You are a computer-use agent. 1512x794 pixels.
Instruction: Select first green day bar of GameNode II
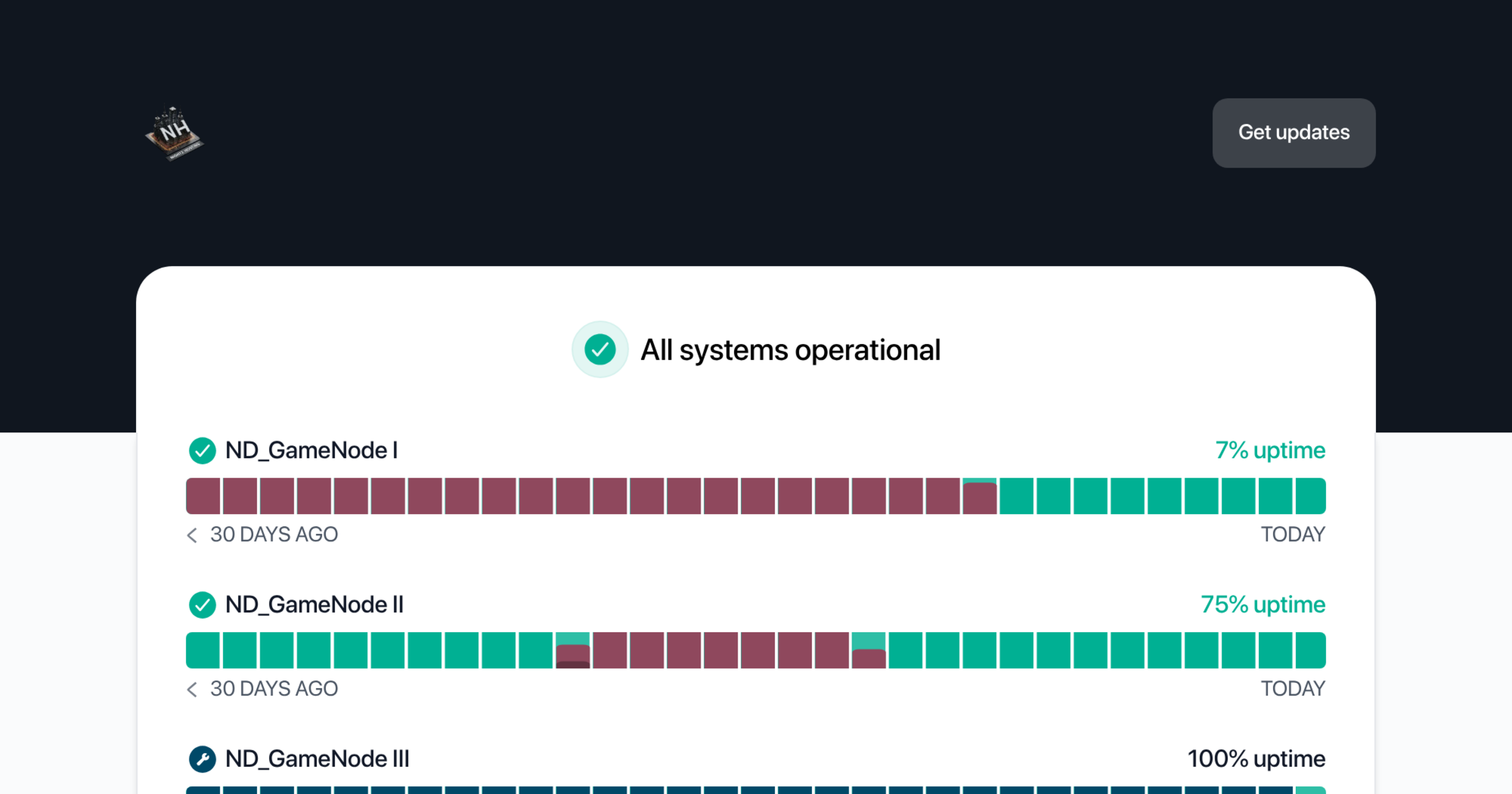click(x=203, y=650)
